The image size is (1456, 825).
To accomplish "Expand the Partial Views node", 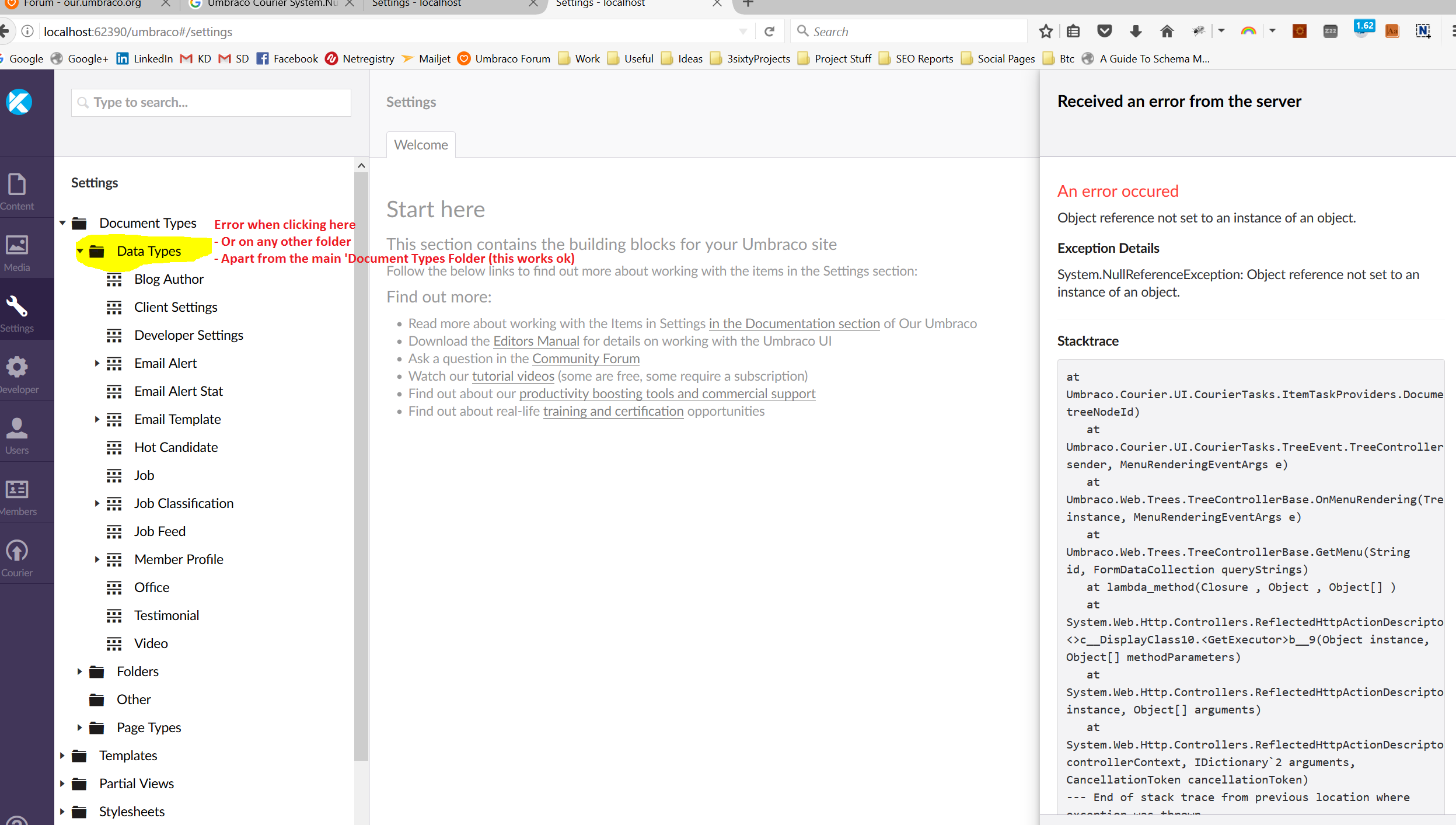I will coord(62,784).
